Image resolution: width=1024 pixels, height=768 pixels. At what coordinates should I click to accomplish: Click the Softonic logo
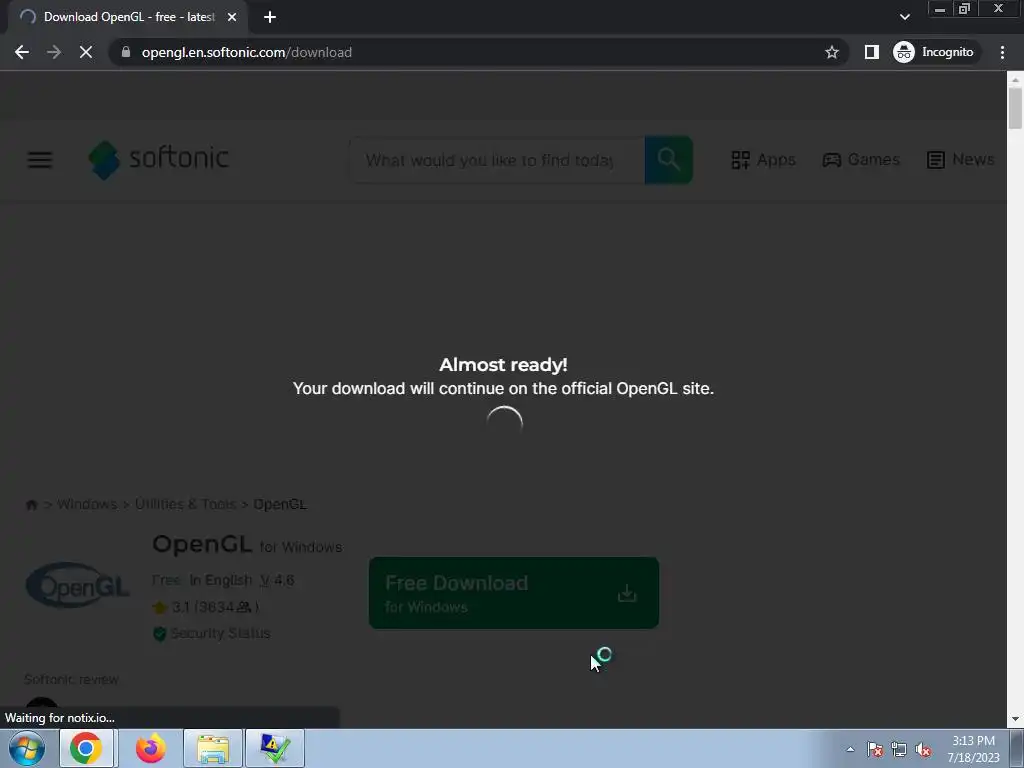pos(159,159)
